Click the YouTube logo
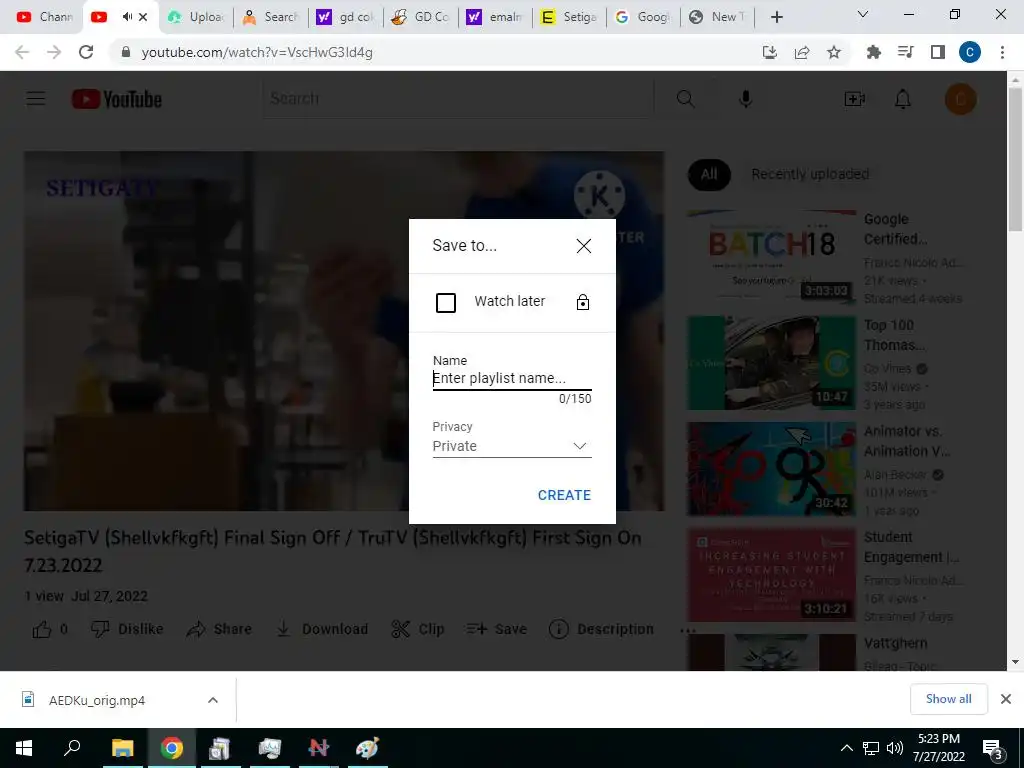Screen dimensions: 1024x768 [117, 99]
